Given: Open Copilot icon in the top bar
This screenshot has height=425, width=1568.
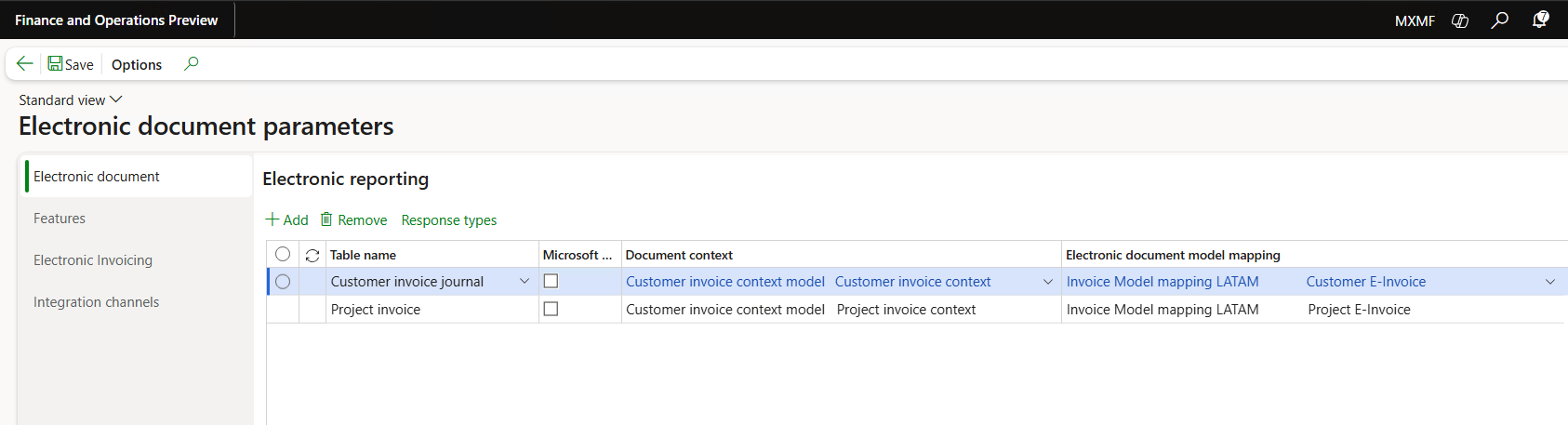Looking at the screenshot, I should (1460, 20).
